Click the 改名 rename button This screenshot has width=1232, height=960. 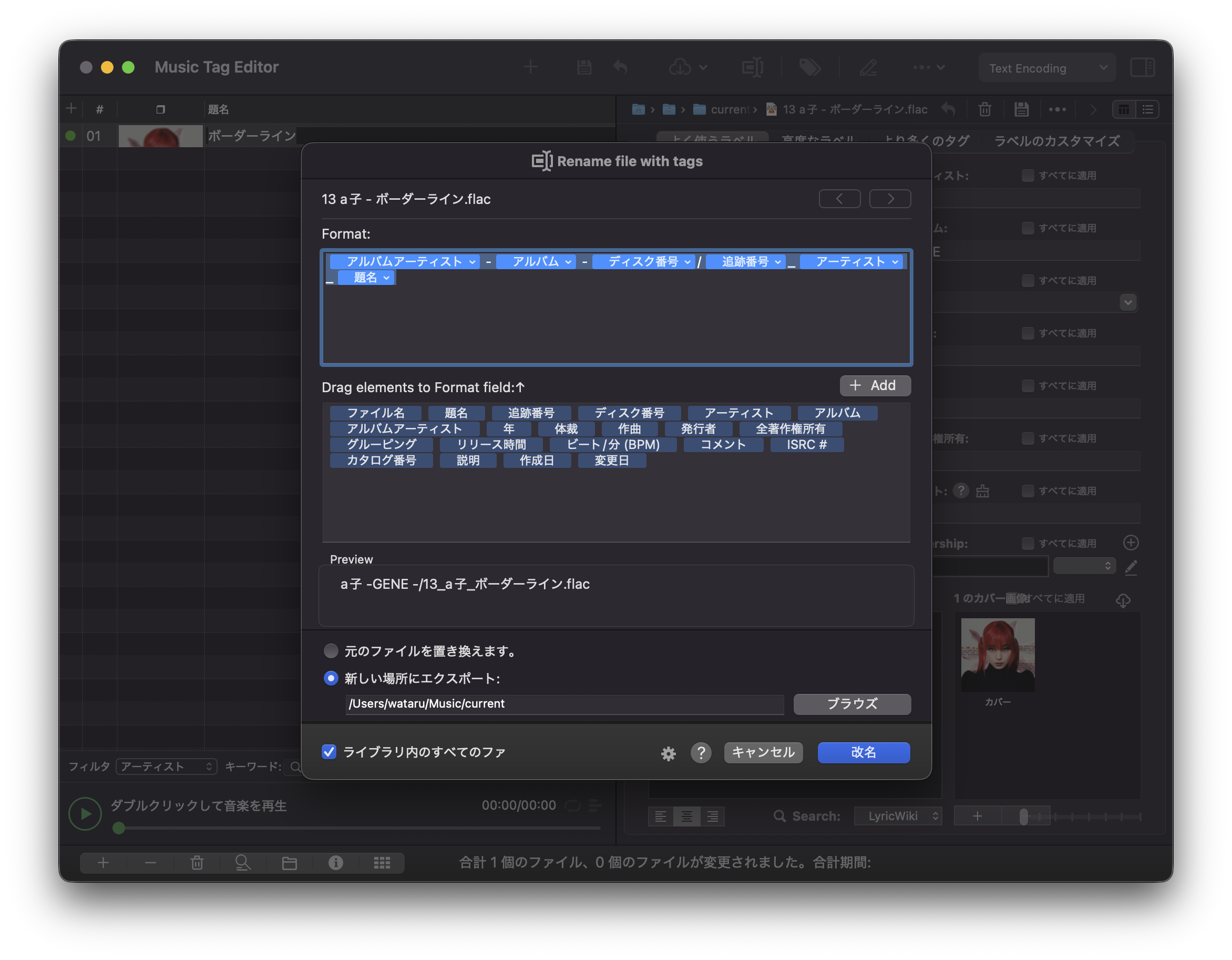pyautogui.click(x=863, y=752)
